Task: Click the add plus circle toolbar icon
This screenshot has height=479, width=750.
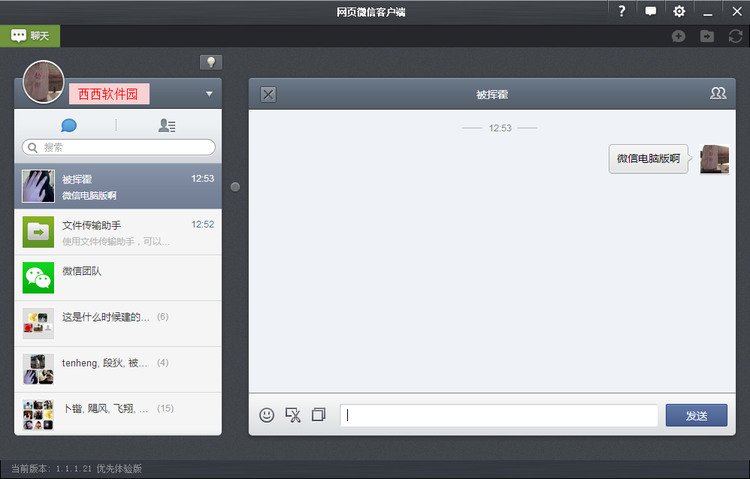Action: (x=678, y=36)
